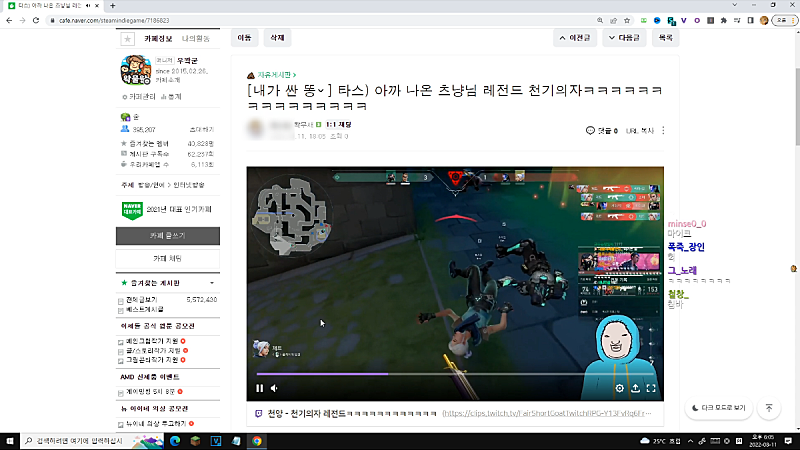Click the zoom magnifier icon in address bar
This screenshot has width=800, height=450.
pyautogui.click(x=600, y=20)
